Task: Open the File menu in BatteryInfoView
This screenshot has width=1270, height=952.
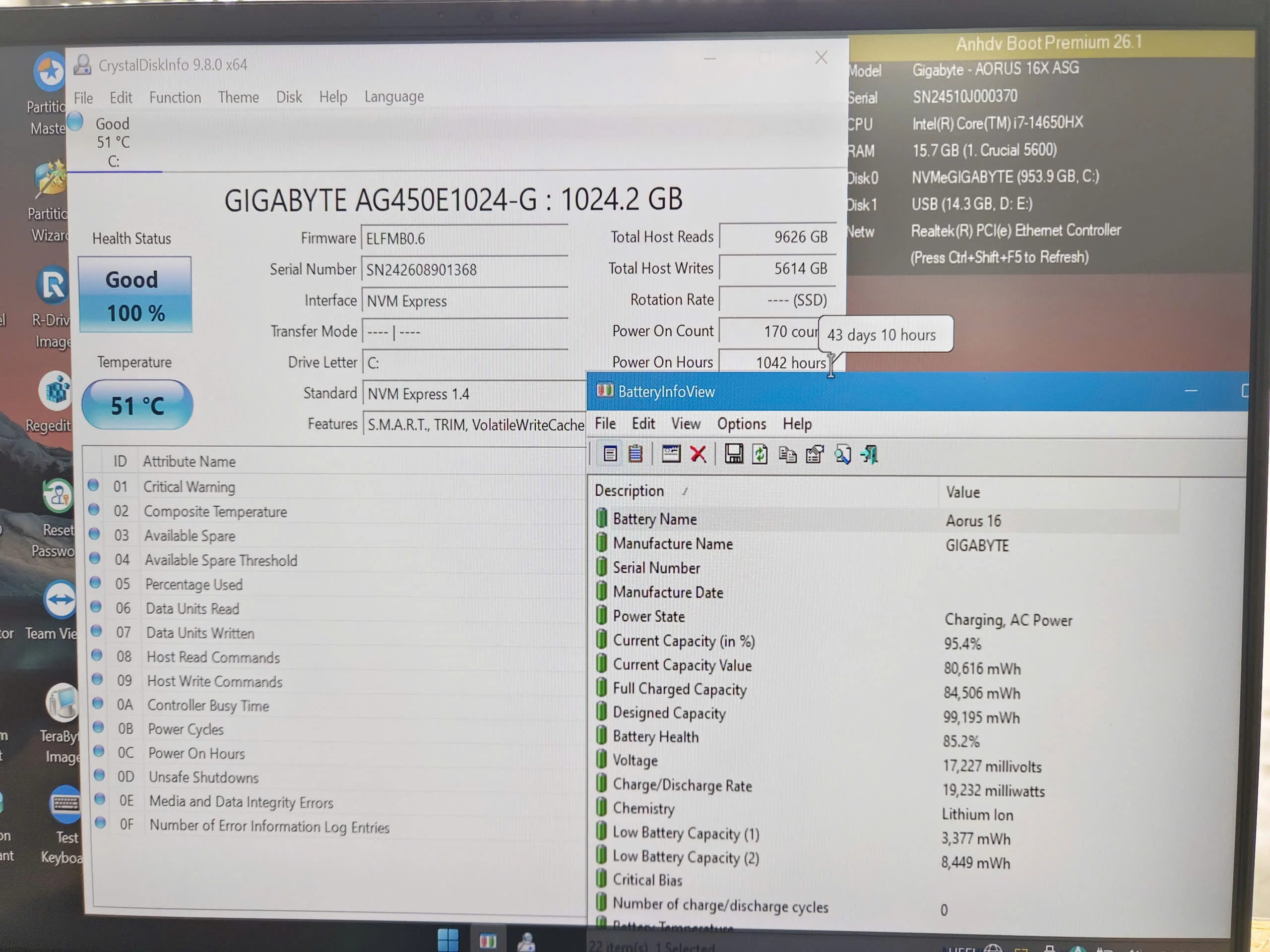Action: (605, 423)
